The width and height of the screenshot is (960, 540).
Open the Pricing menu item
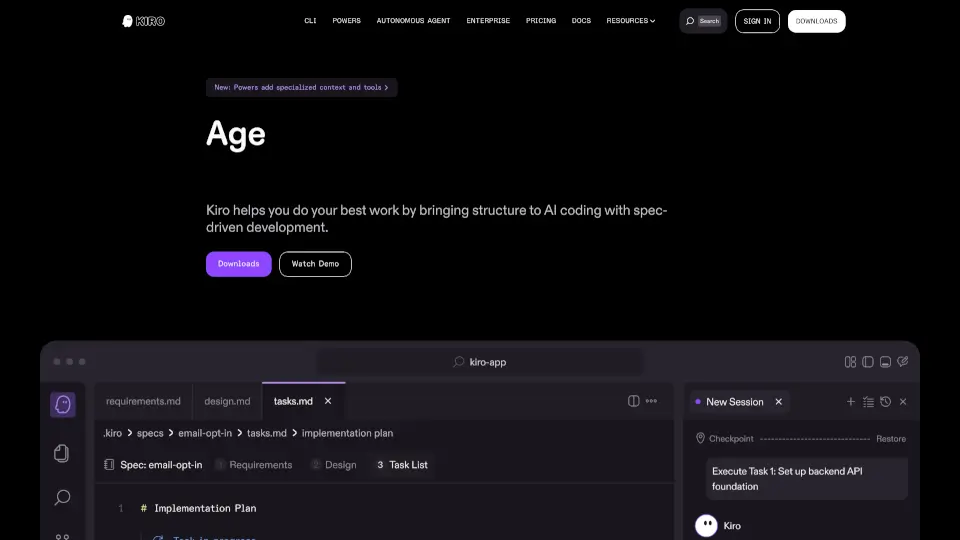click(x=541, y=21)
